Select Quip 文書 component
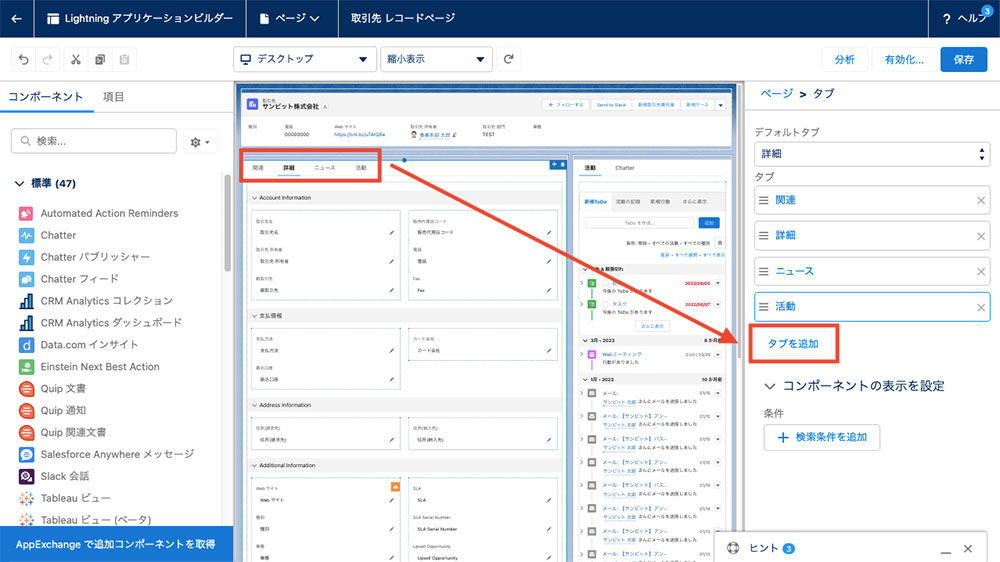 click(x=62, y=388)
